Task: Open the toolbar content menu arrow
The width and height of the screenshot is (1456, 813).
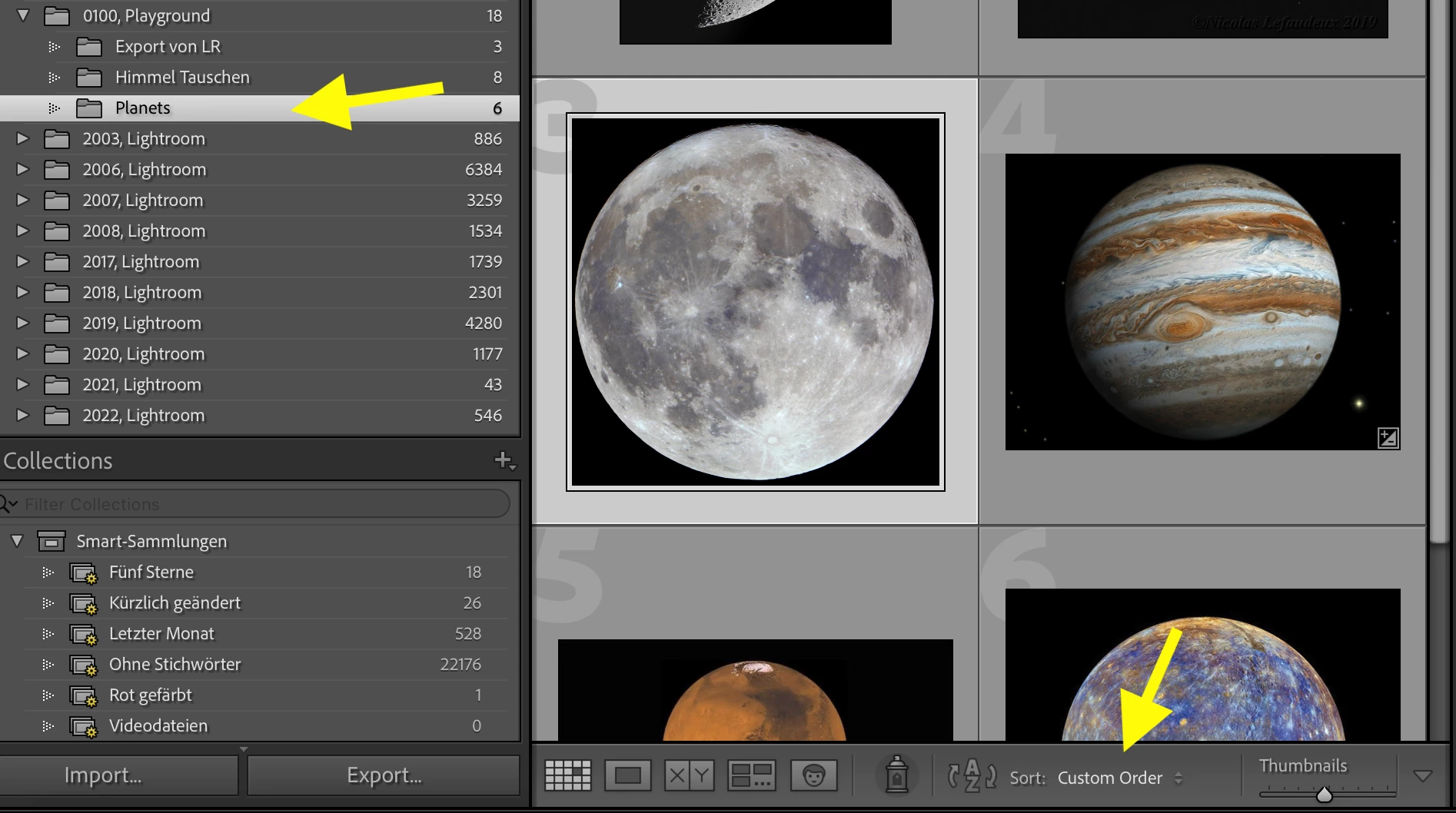Action: [x=1423, y=776]
